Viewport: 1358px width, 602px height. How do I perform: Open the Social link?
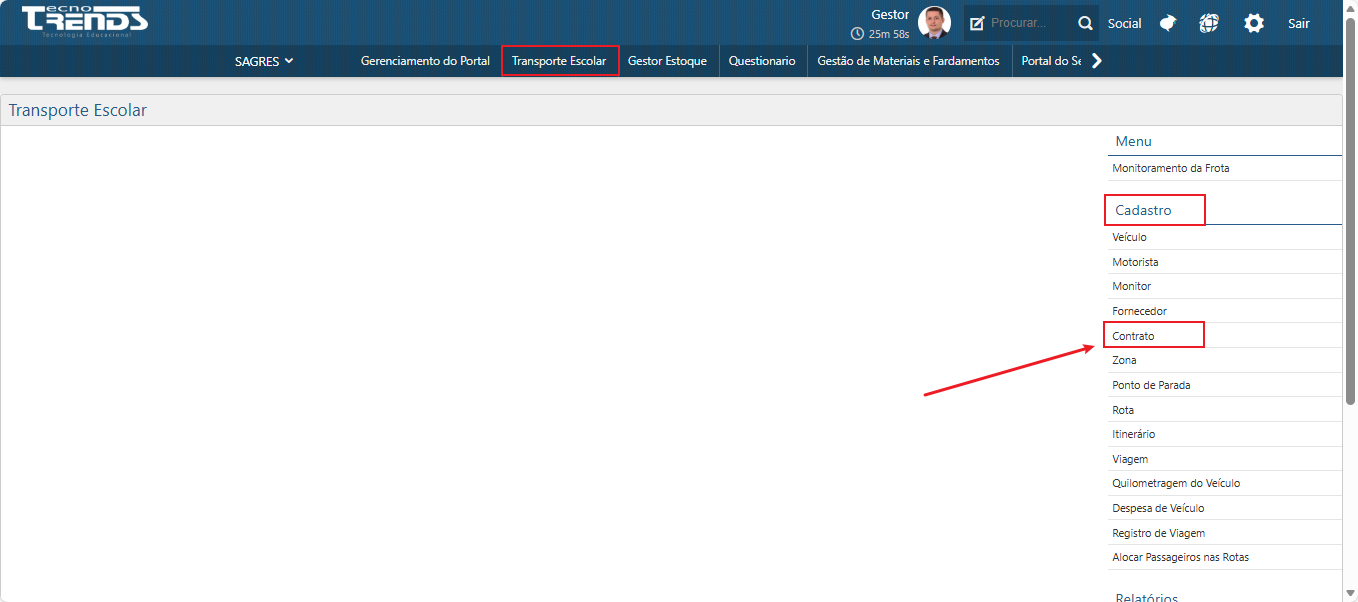tap(1124, 23)
